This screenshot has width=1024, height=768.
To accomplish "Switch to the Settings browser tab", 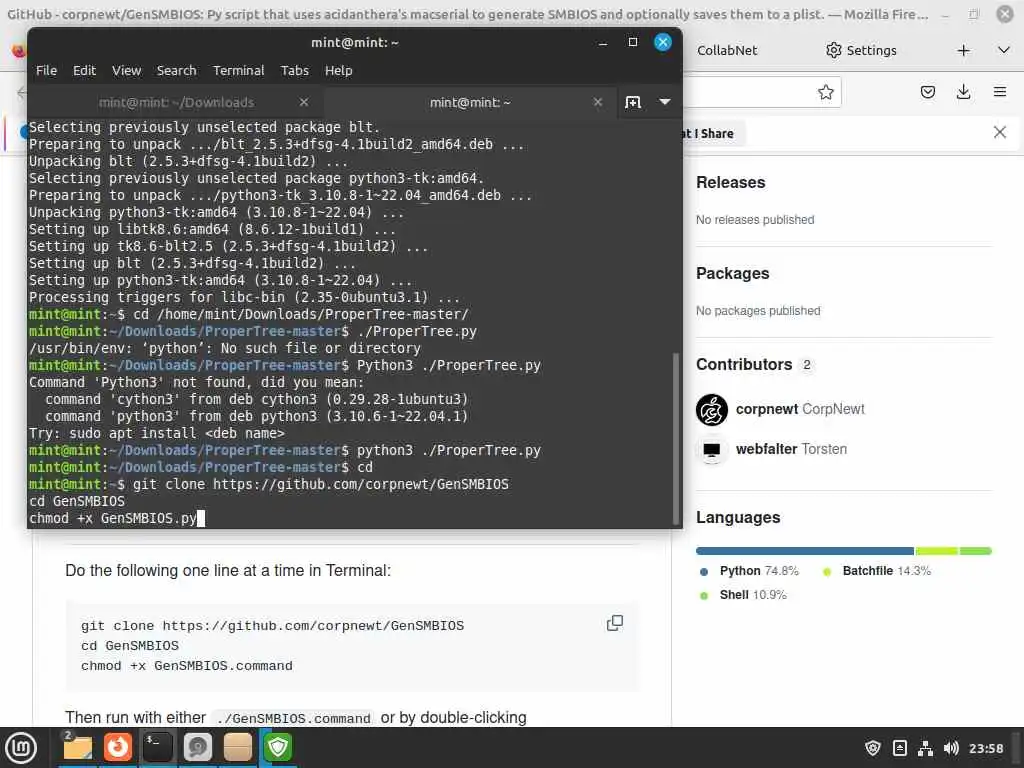I will pyautogui.click(x=861, y=50).
